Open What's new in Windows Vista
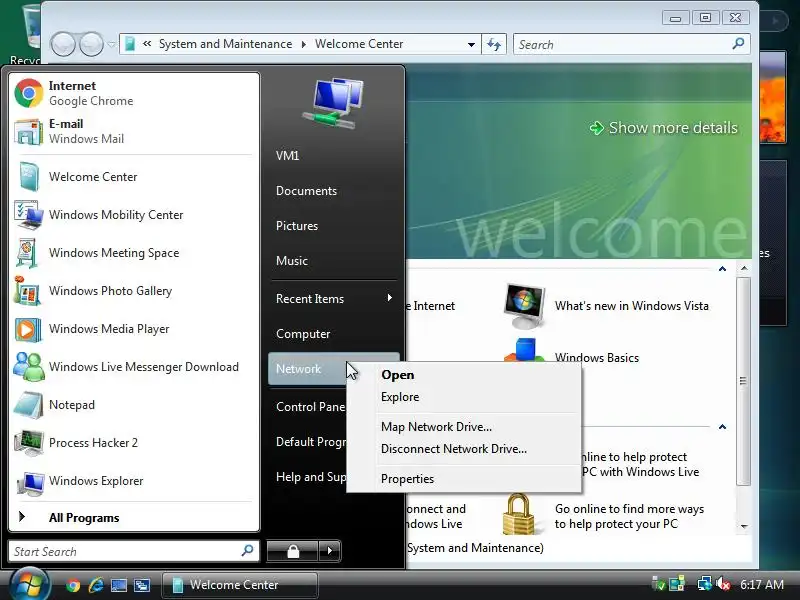 (606, 306)
